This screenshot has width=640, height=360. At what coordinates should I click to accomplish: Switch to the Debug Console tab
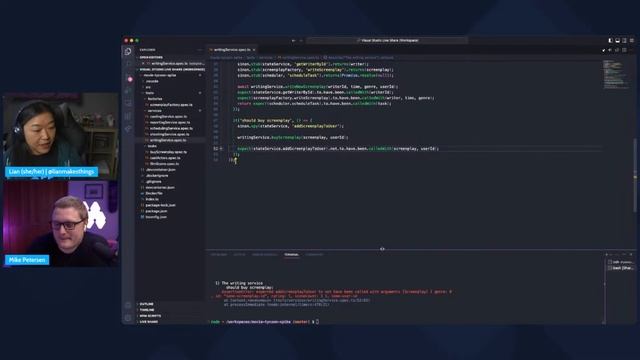[264, 255]
